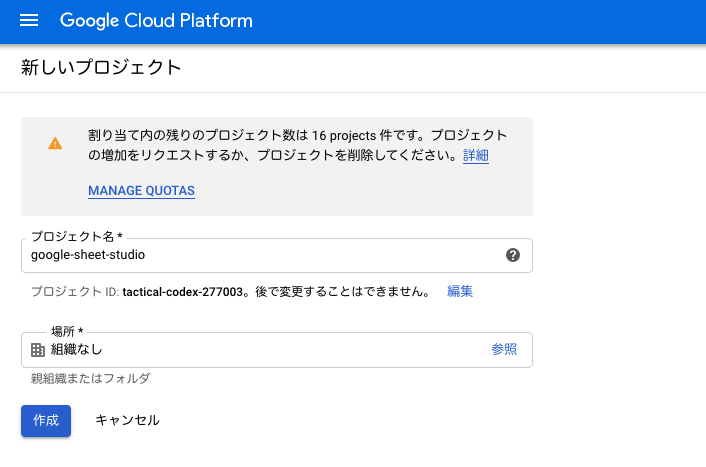Screen dimensions: 706x467
Task: Focus the プロジェクト名 input field
Action: [x=276, y=255]
